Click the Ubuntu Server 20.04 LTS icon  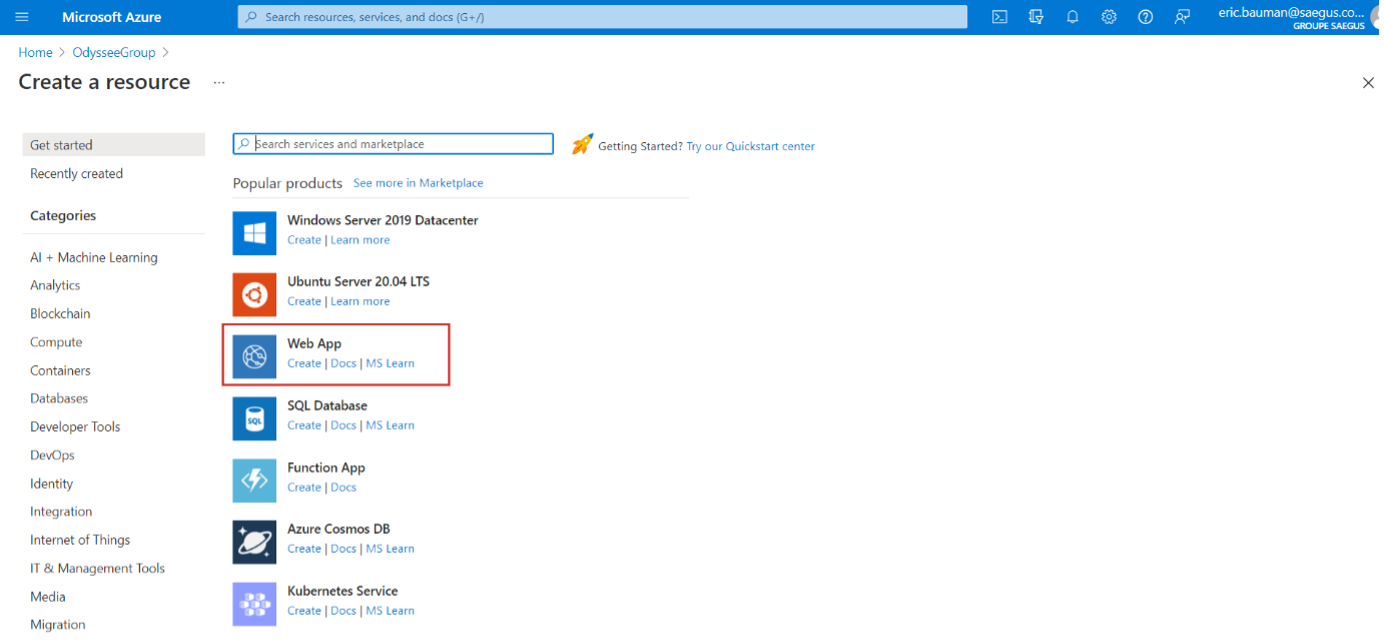(x=254, y=295)
